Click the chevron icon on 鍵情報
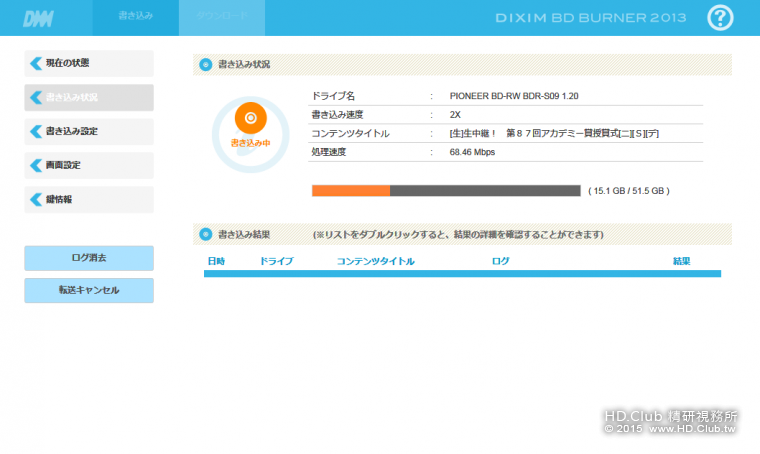Screen dimensions: 760x454 36,199
